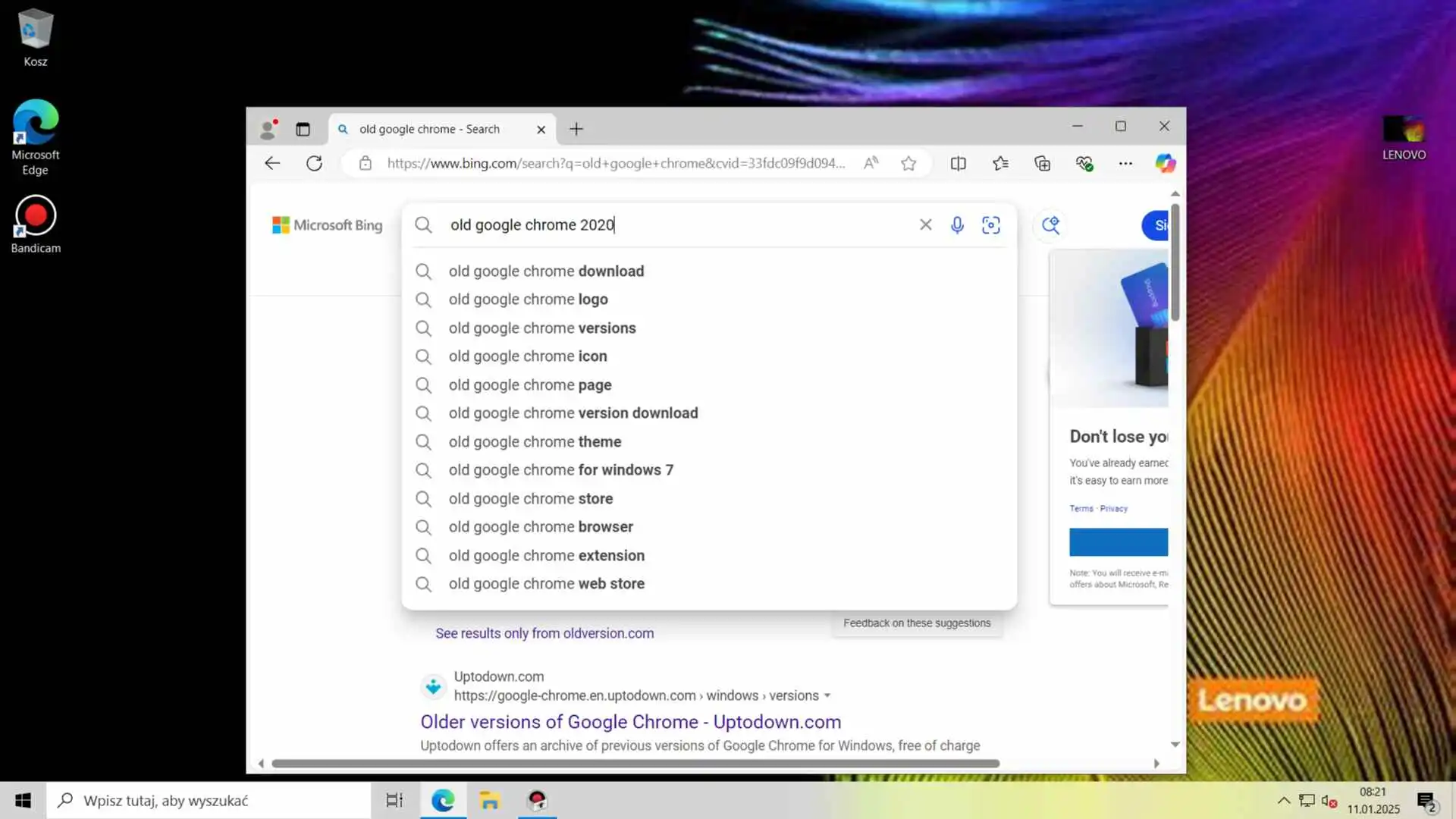
Task: Clear search box with the X icon
Action: pos(925,225)
